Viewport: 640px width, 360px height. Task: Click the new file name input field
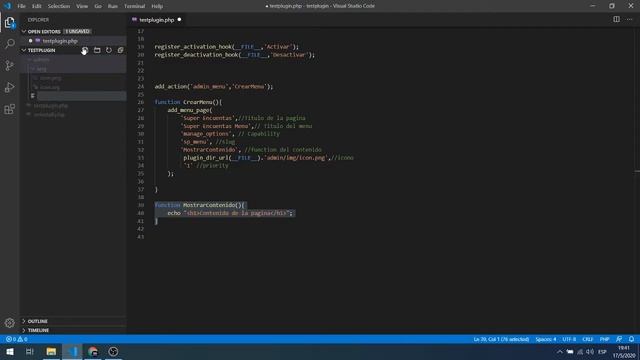click(82, 96)
